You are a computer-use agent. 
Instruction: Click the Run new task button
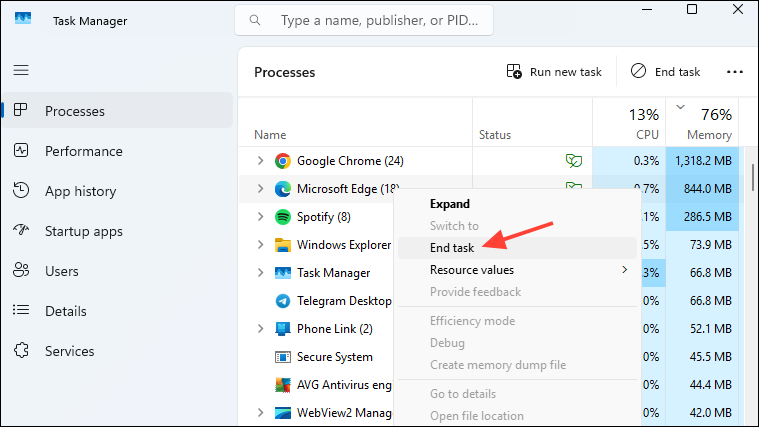click(x=554, y=72)
